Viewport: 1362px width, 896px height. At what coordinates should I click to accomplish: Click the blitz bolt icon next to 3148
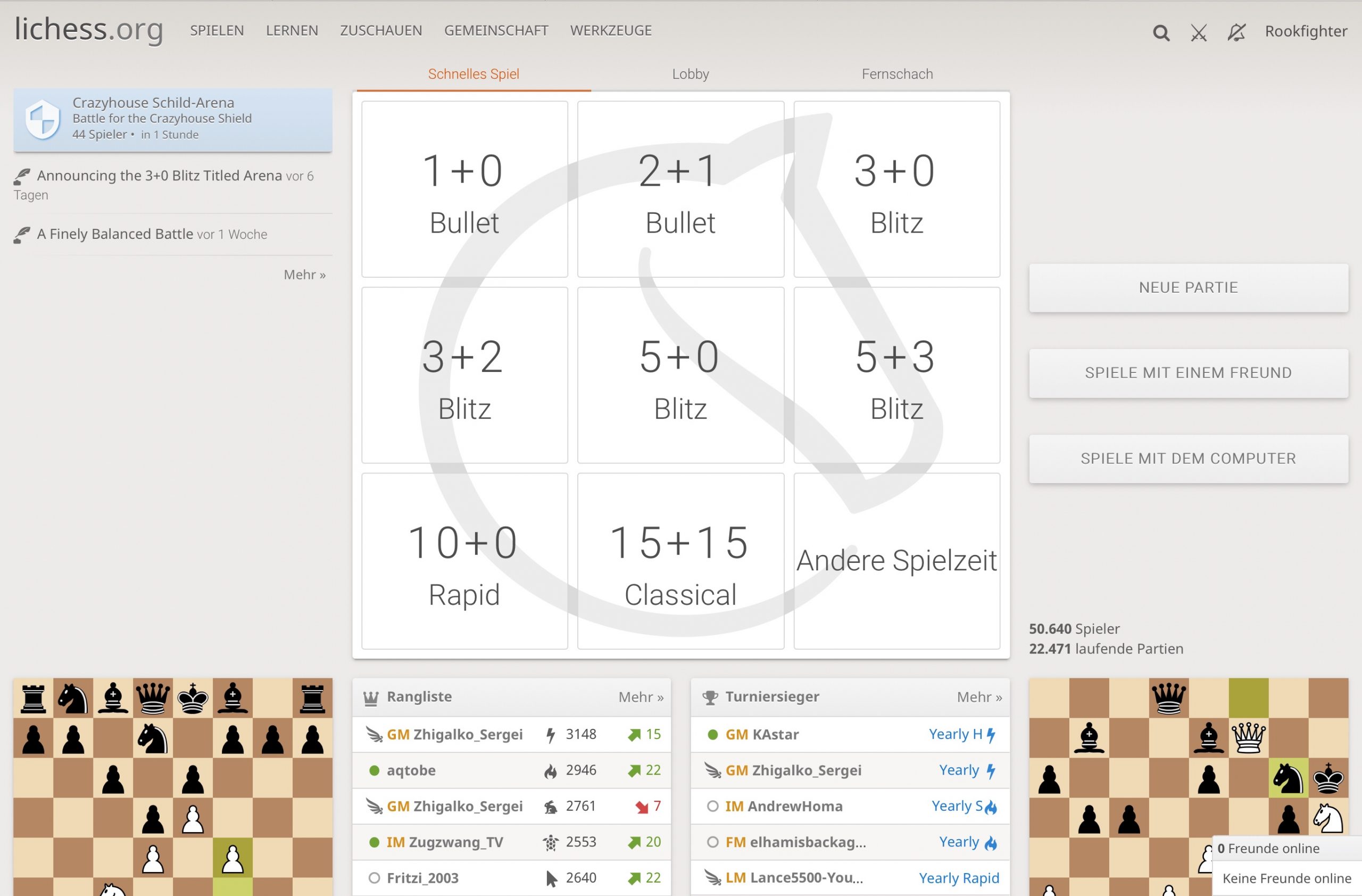pyautogui.click(x=551, y=735)
